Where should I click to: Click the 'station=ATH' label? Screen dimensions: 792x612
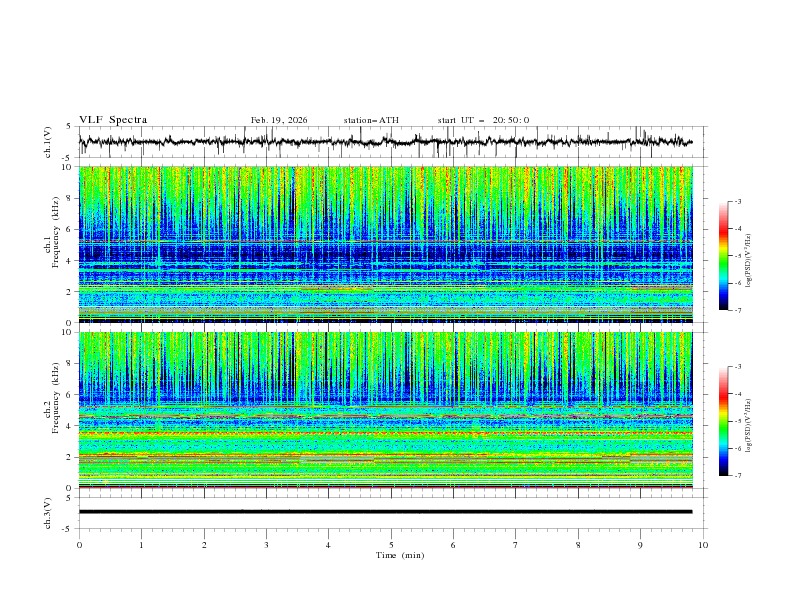[x=371, y=120]
